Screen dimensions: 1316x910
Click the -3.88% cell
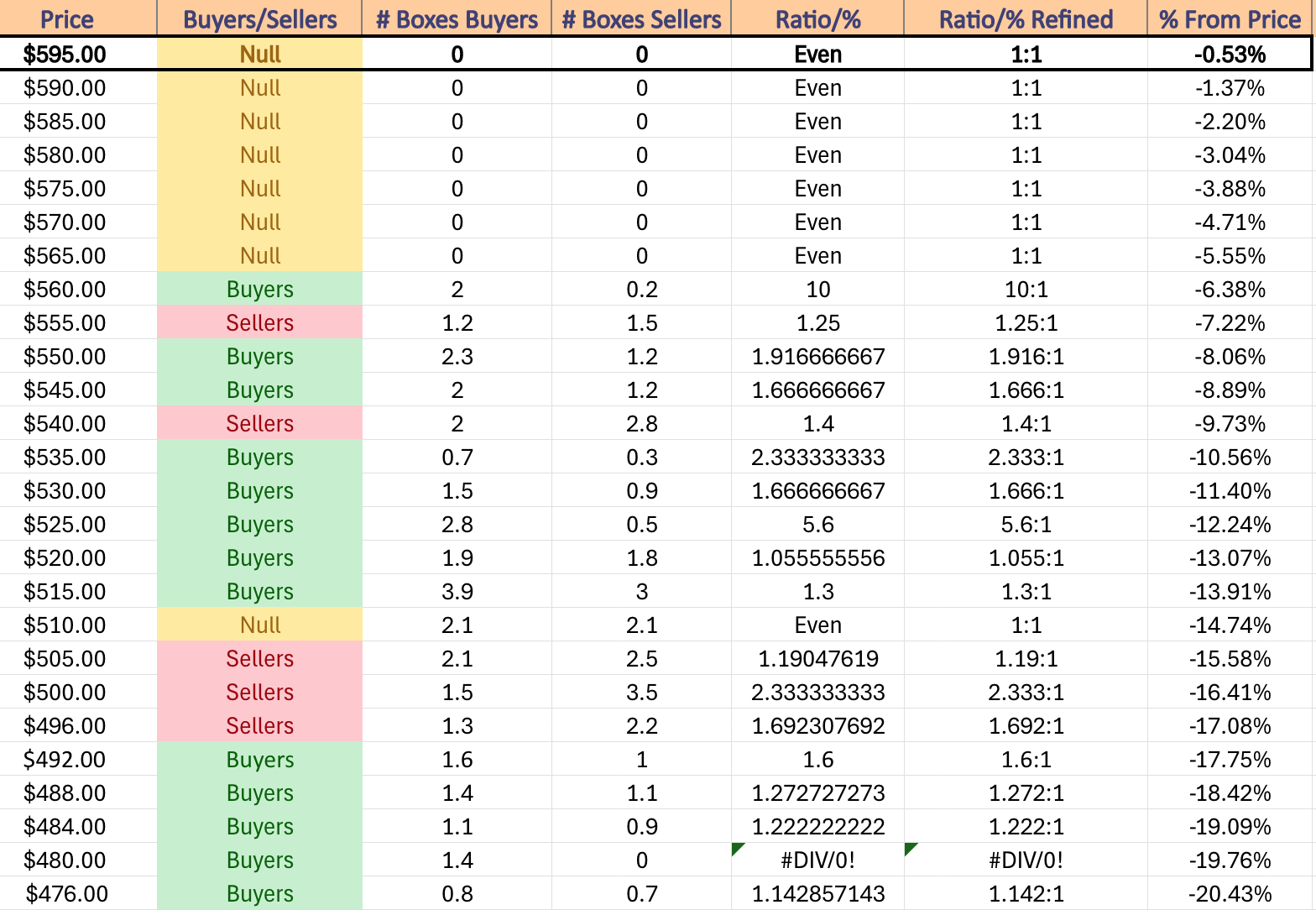1230,188
